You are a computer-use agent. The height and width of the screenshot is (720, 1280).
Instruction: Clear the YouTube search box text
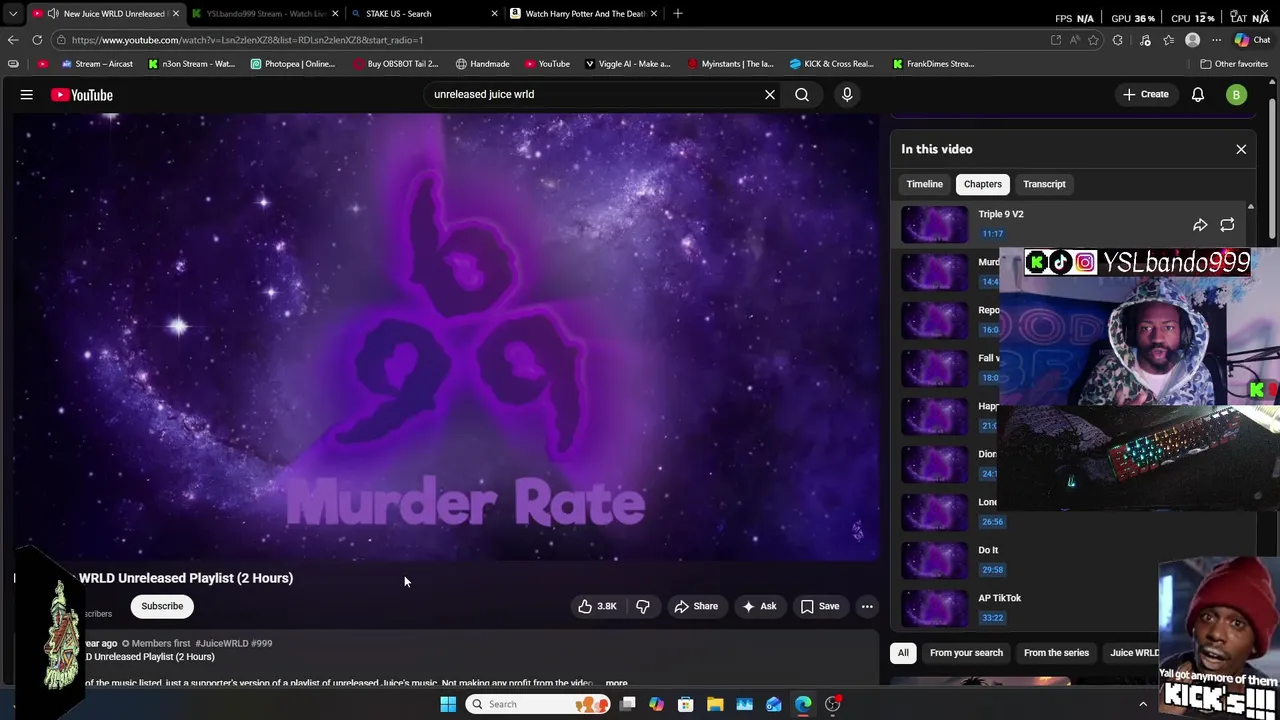pos(770,95)
